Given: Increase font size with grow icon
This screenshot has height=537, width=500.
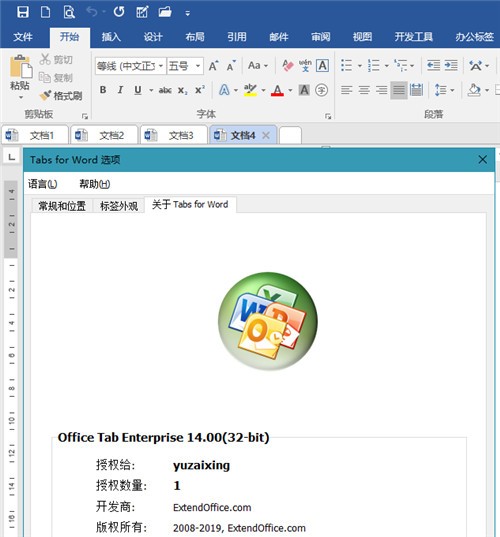Looking at the screenshot, I should tap(213, 65).
